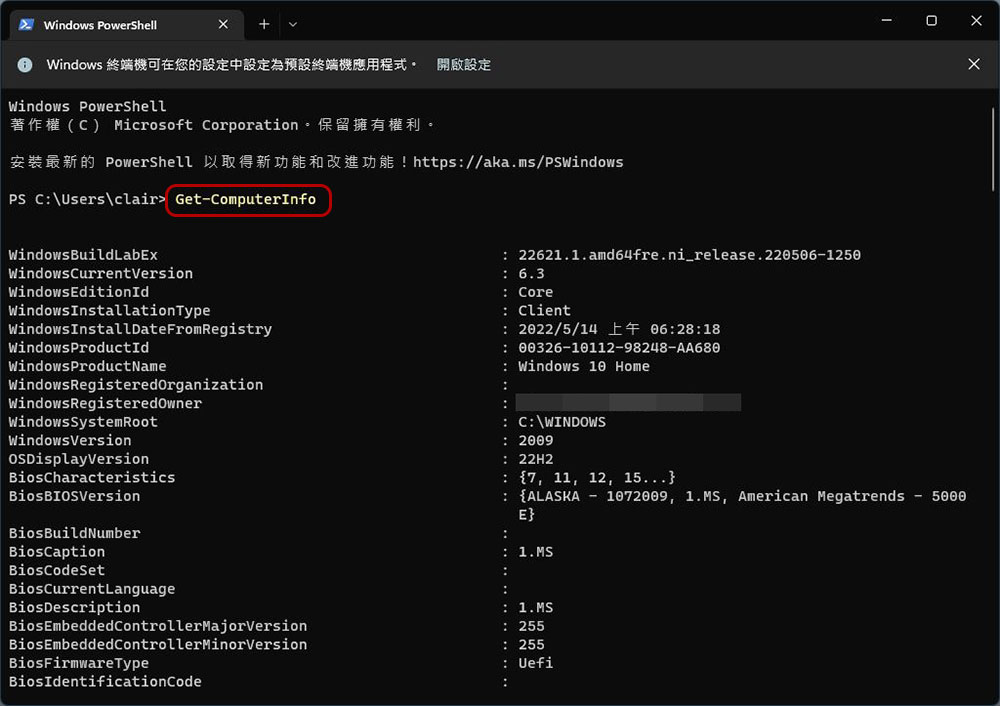Click the WindowsEditionId value Core
This screenshot has width=1000, height=706.
pos(536,292)
